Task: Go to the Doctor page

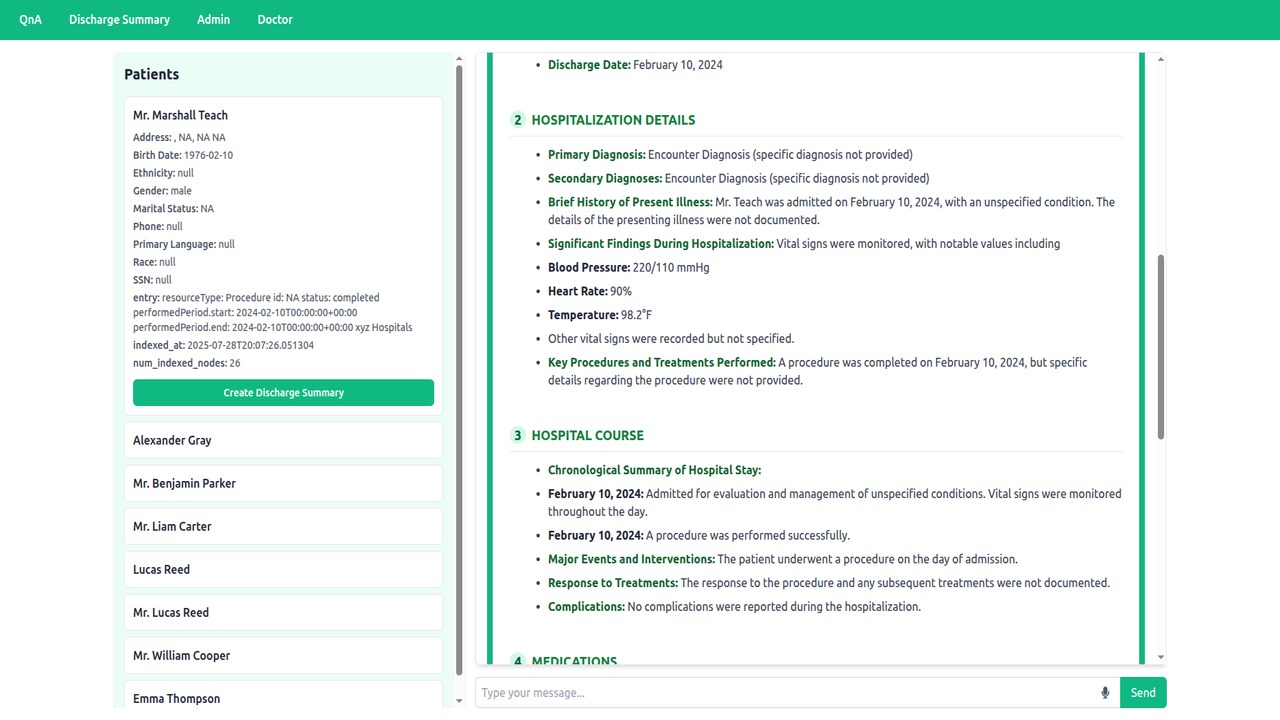Action: pyautogui.click(x=275, y=19)
